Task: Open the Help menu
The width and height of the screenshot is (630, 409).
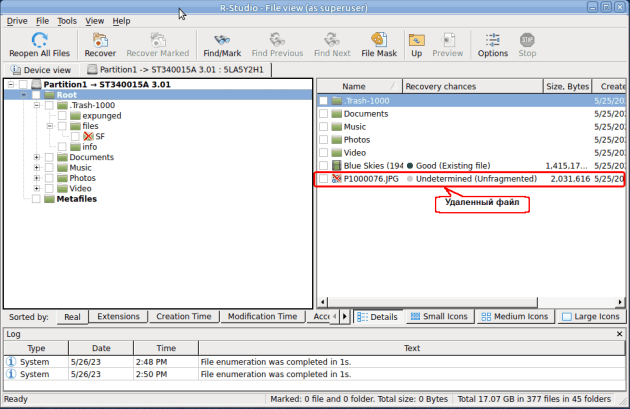Action: [121, 21]
